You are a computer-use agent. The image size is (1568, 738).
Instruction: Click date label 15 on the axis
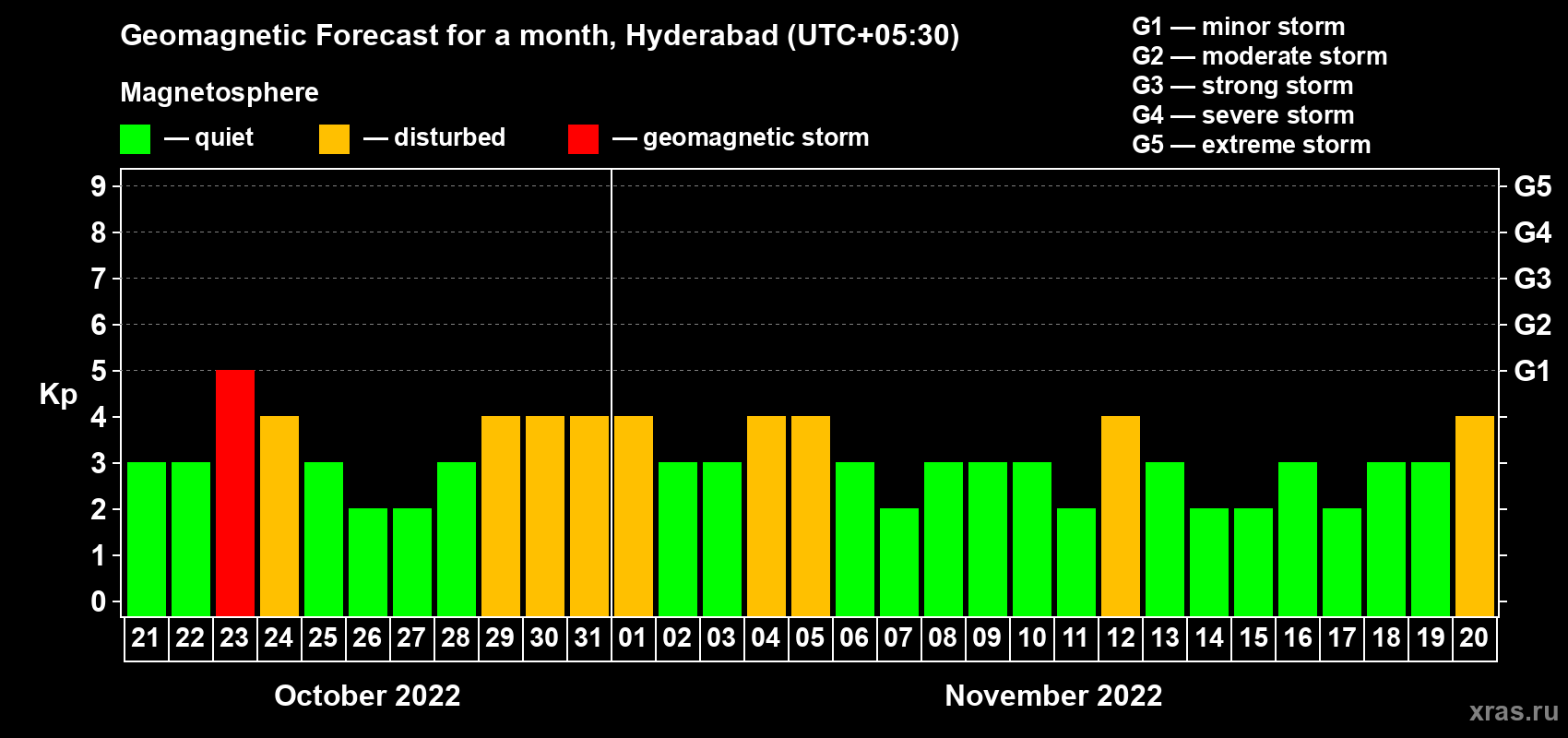(x=1253, y=637)
